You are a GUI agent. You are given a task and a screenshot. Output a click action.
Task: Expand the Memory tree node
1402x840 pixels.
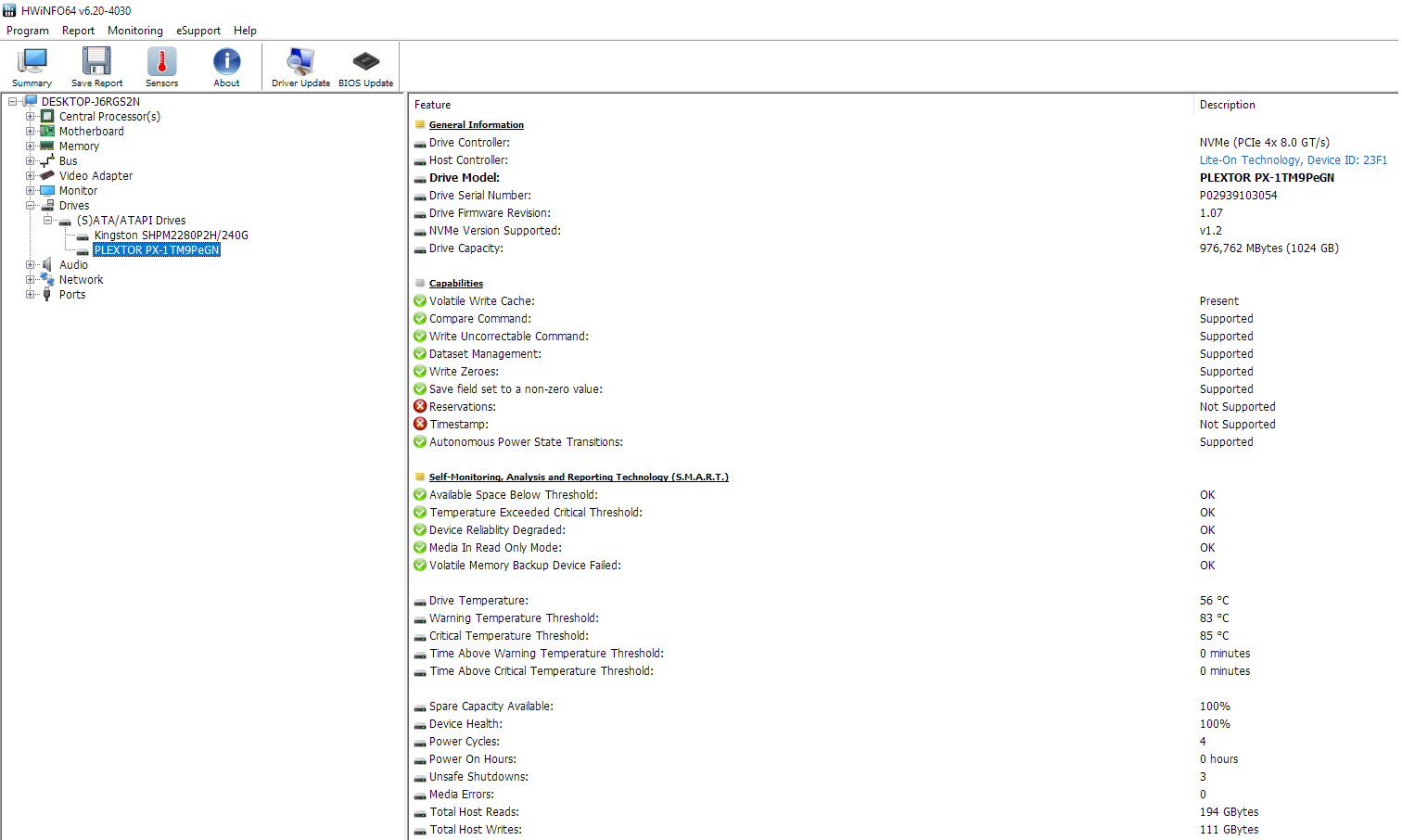[31, 146]
